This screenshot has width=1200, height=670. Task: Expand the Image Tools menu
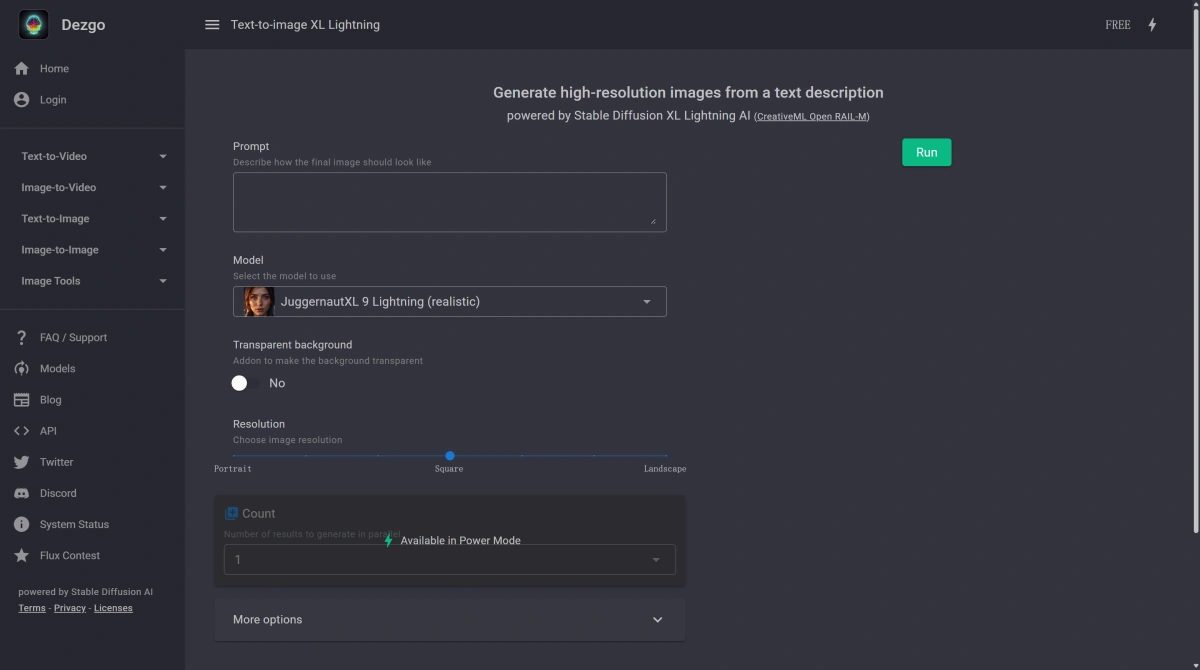(92, 281)
